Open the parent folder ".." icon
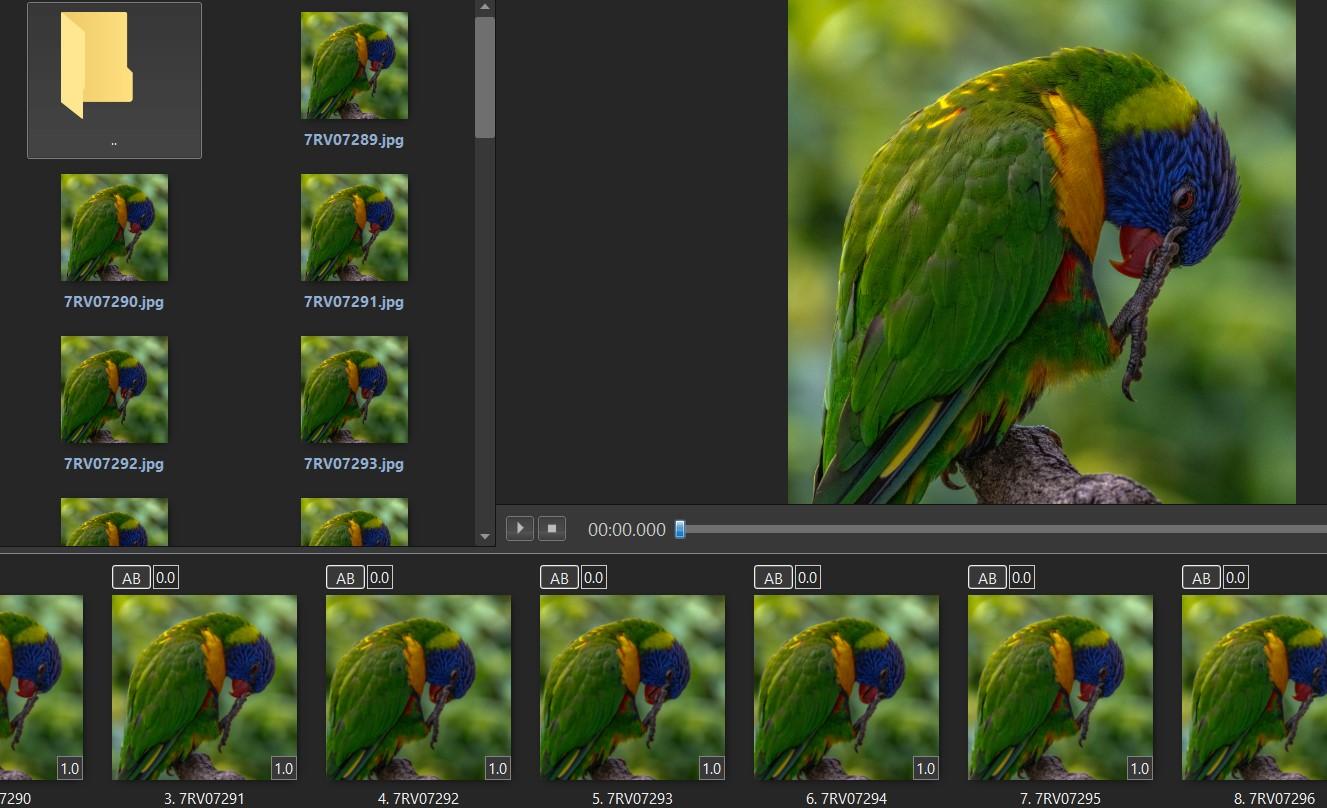Screen dimensions: 1327x808 [x=96, y=66]
